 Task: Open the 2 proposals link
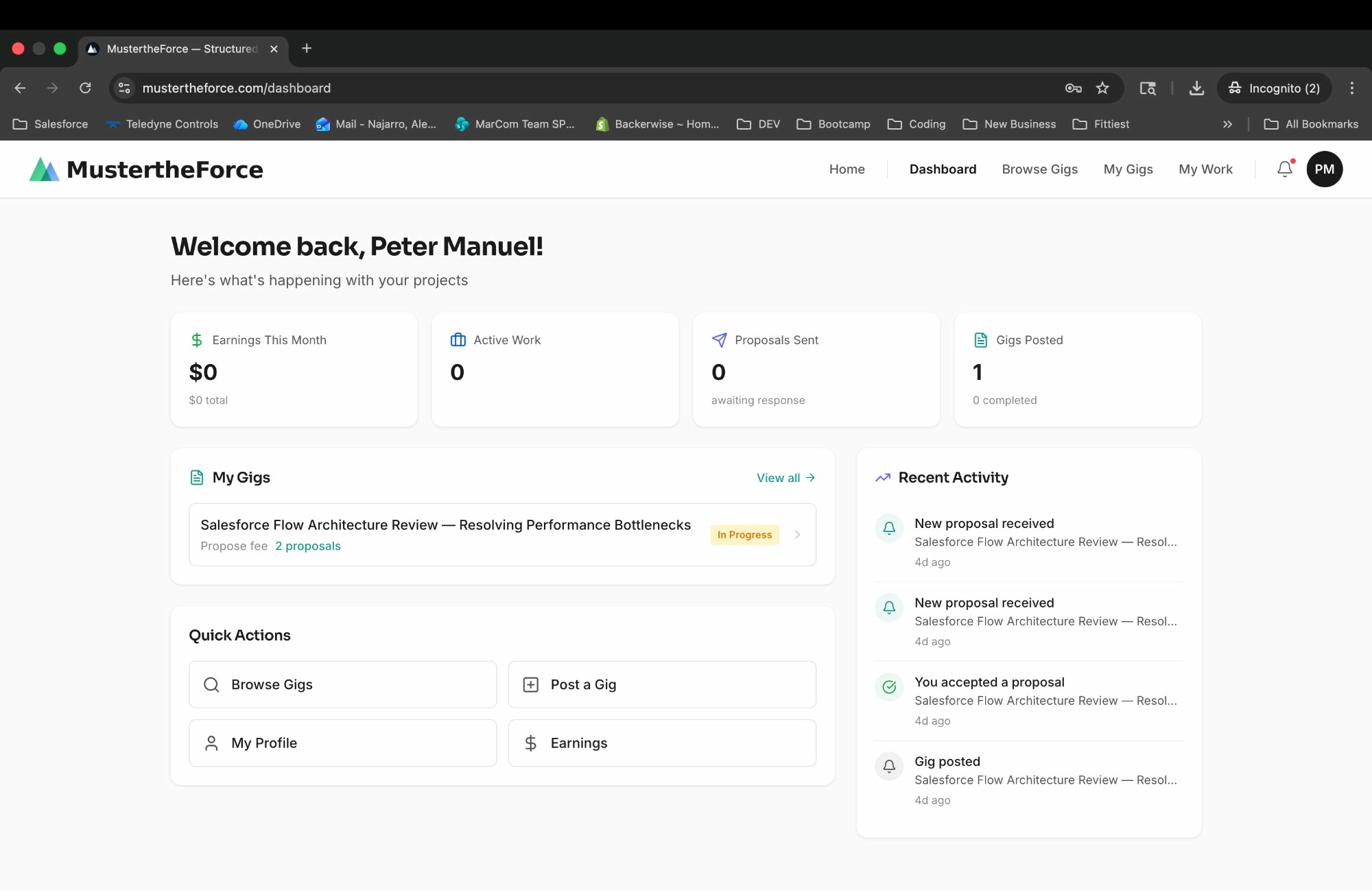tap(308, 546)
